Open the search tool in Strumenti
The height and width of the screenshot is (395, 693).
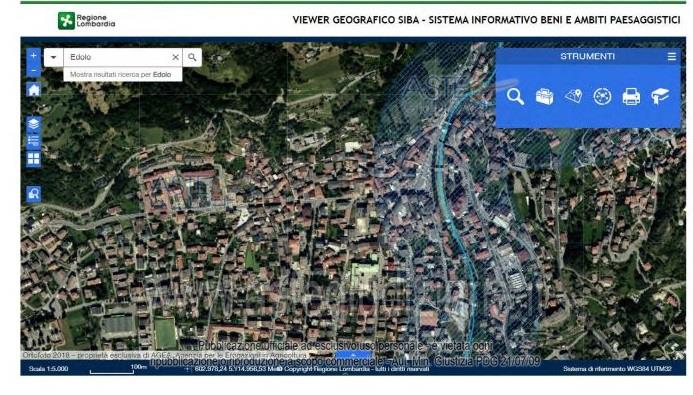click(x=515, y=96)
